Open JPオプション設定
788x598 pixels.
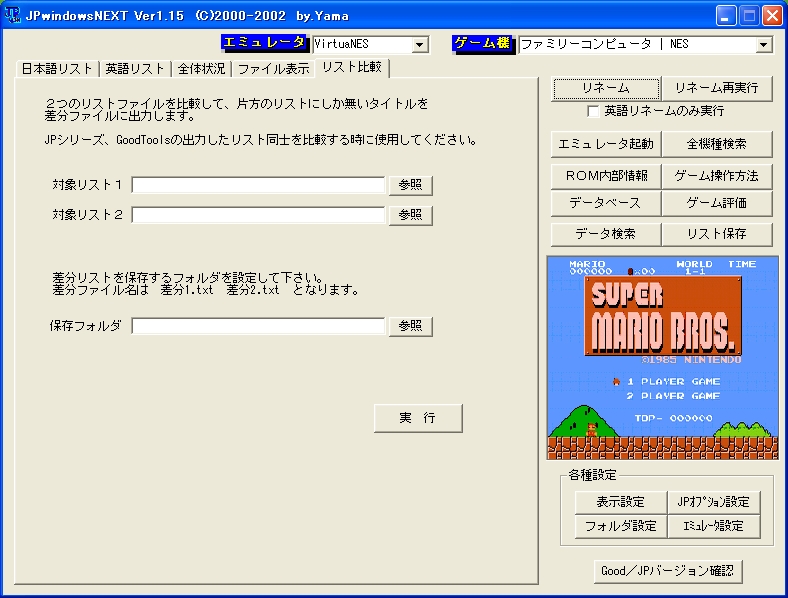714,502
